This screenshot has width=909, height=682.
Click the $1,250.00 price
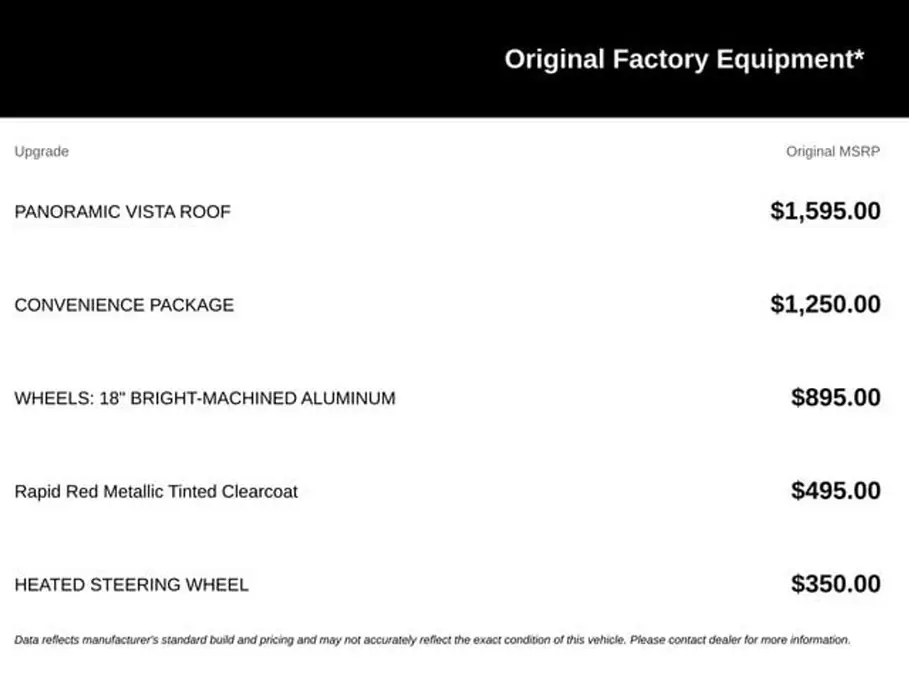(x=826, y=304)
